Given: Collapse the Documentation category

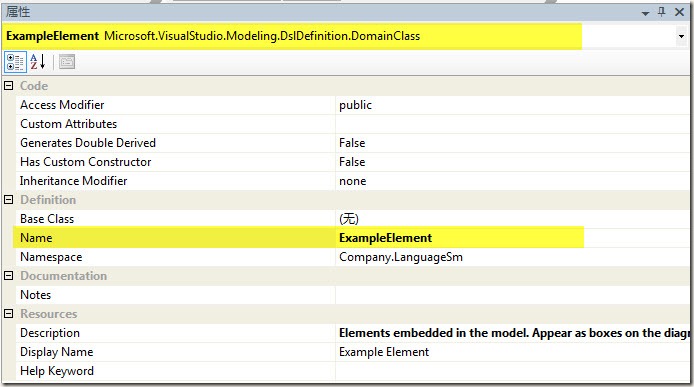Looking at the screenshot, I should (x=8, y=275).
